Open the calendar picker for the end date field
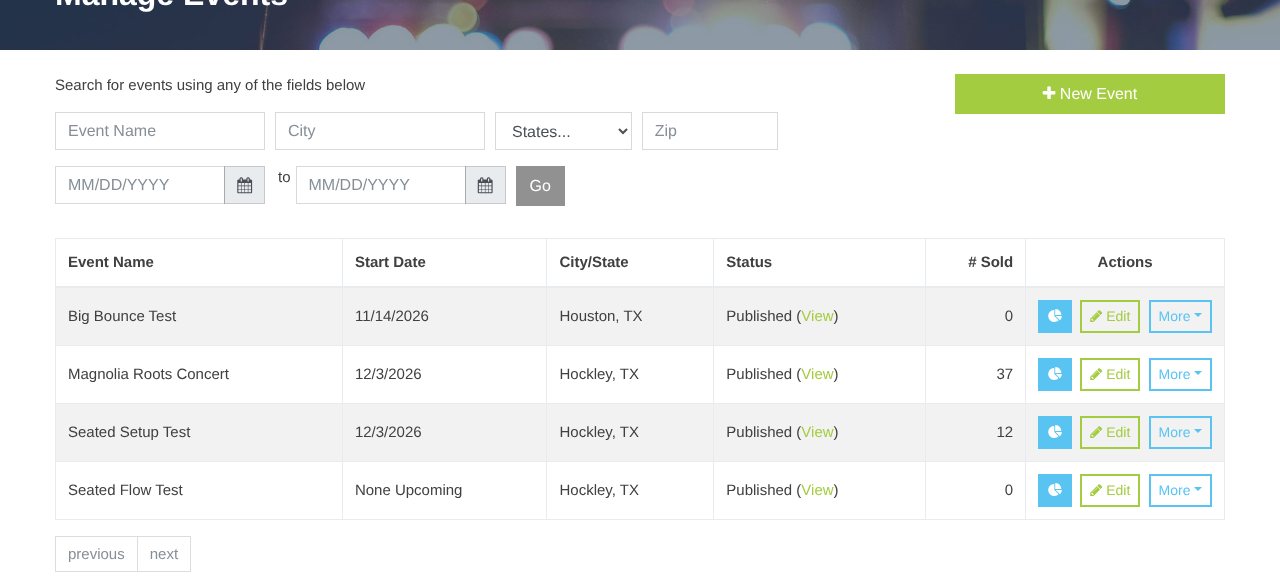This screenshot has width=1280, height=588. 485,185
